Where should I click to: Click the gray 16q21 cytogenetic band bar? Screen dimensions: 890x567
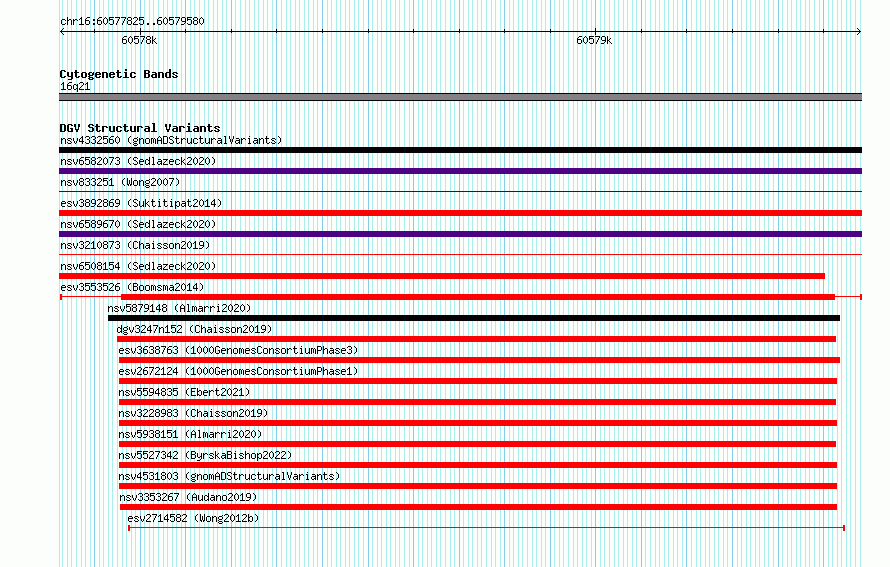pos(460,97)
